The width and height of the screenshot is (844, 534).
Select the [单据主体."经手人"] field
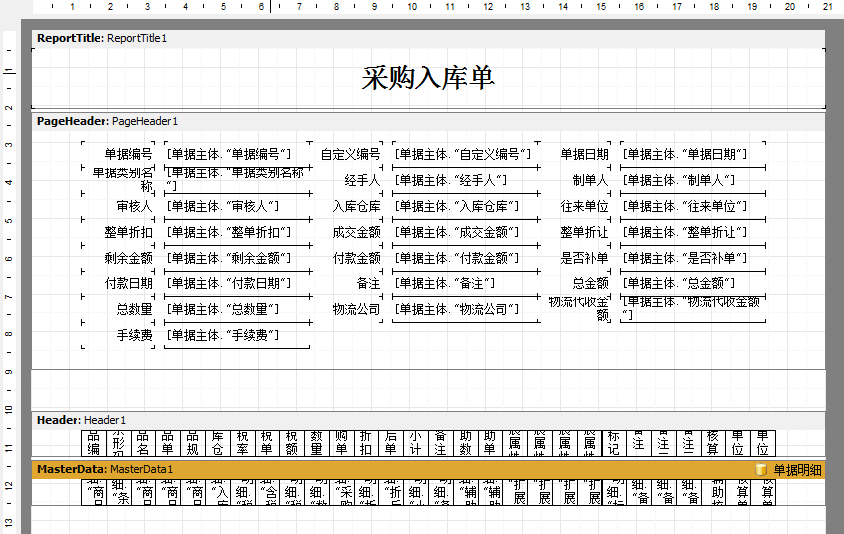(x=466, y=180)
